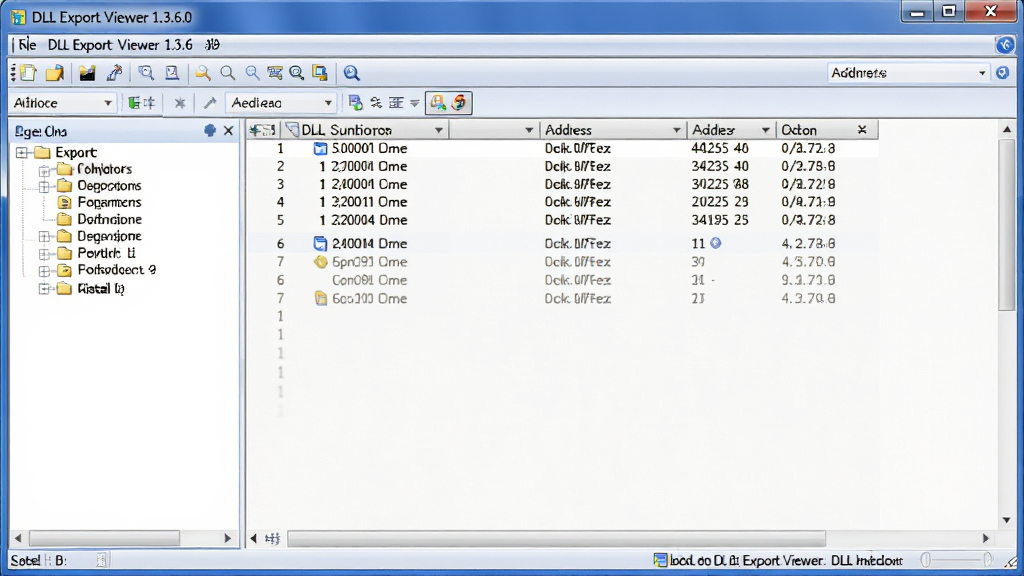Close the Oction column with its X
Image resolution: width=1024 pixels, height=576 pixels.
pyautogui.click(x=862, y=130)
